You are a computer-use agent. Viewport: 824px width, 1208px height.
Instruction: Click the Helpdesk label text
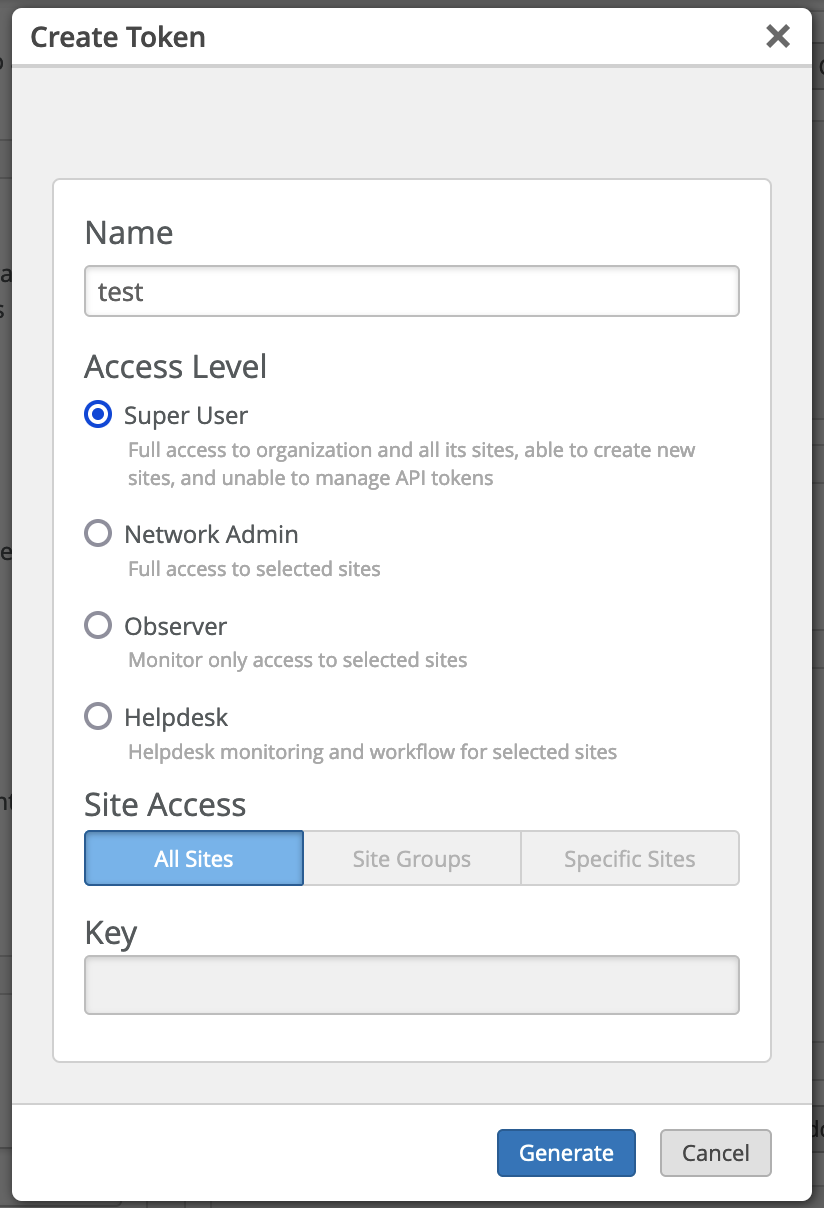pos(176,717)
